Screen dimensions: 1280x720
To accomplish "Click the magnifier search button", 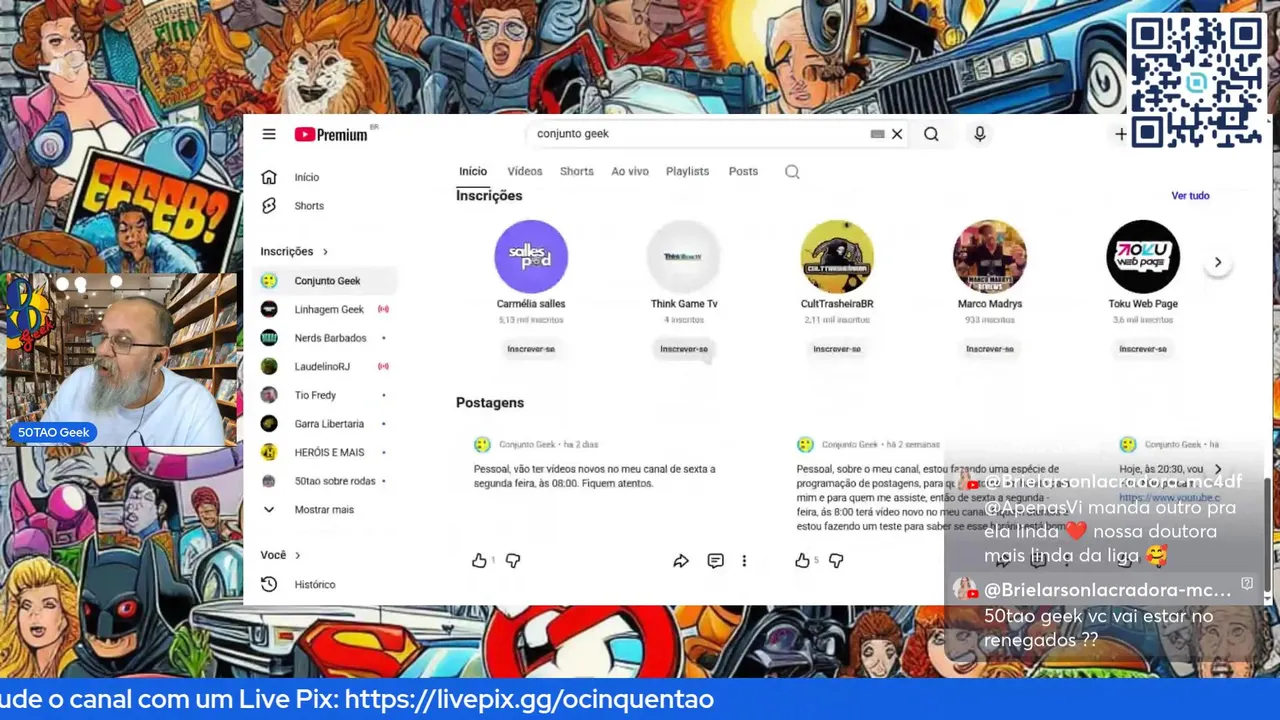I will coord(931,134).
